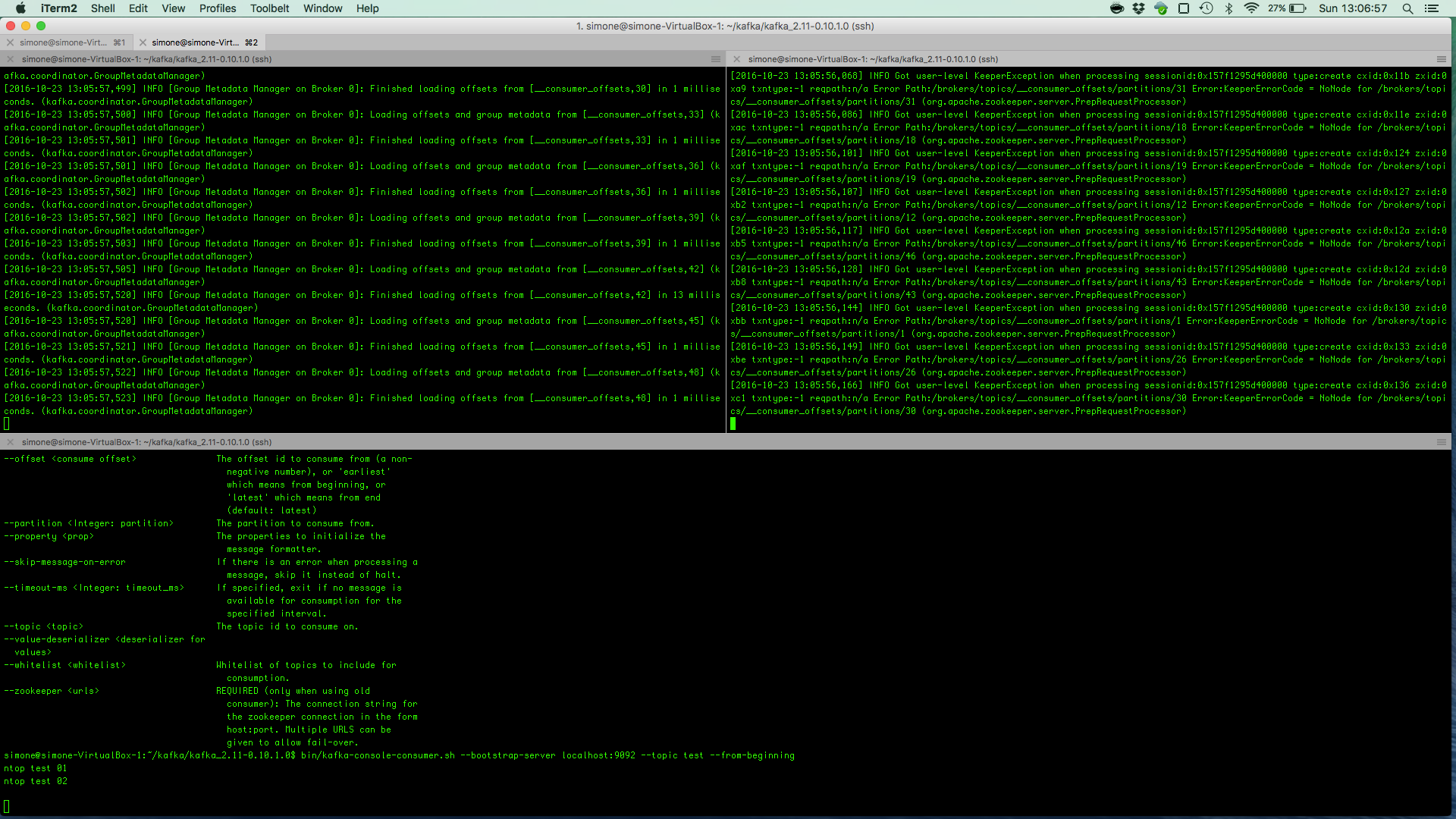Open the iTerm2 application menu
This screenshot has height=819, width=1456.
pos(58,8)
